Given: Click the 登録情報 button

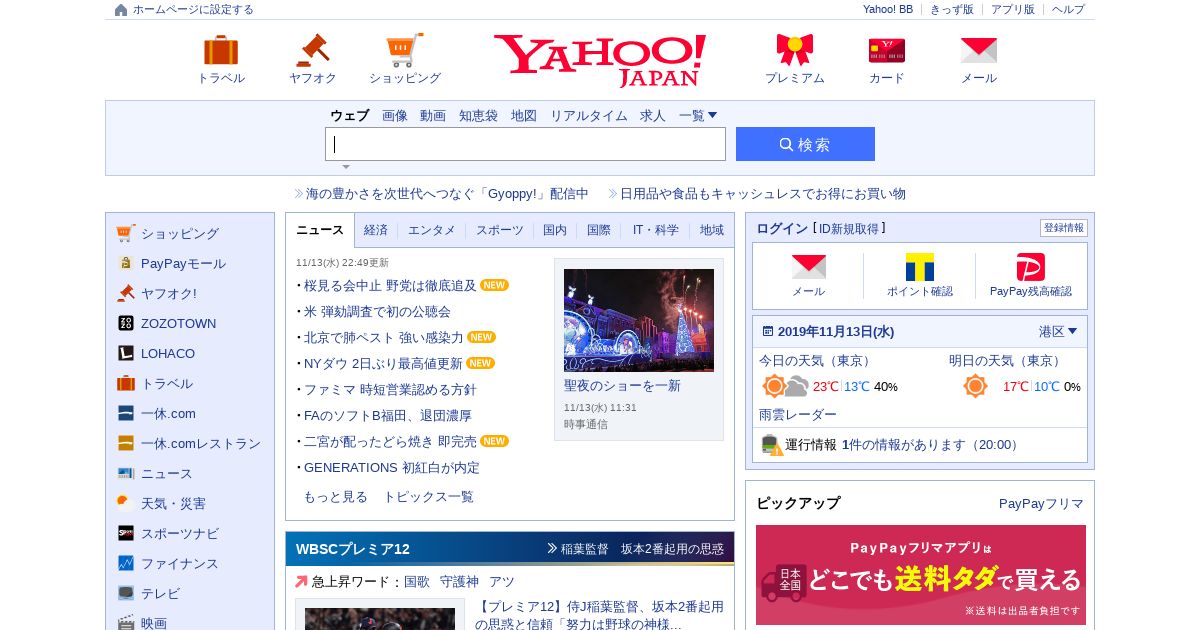Looking at the screenshot, I should 1064,228.
